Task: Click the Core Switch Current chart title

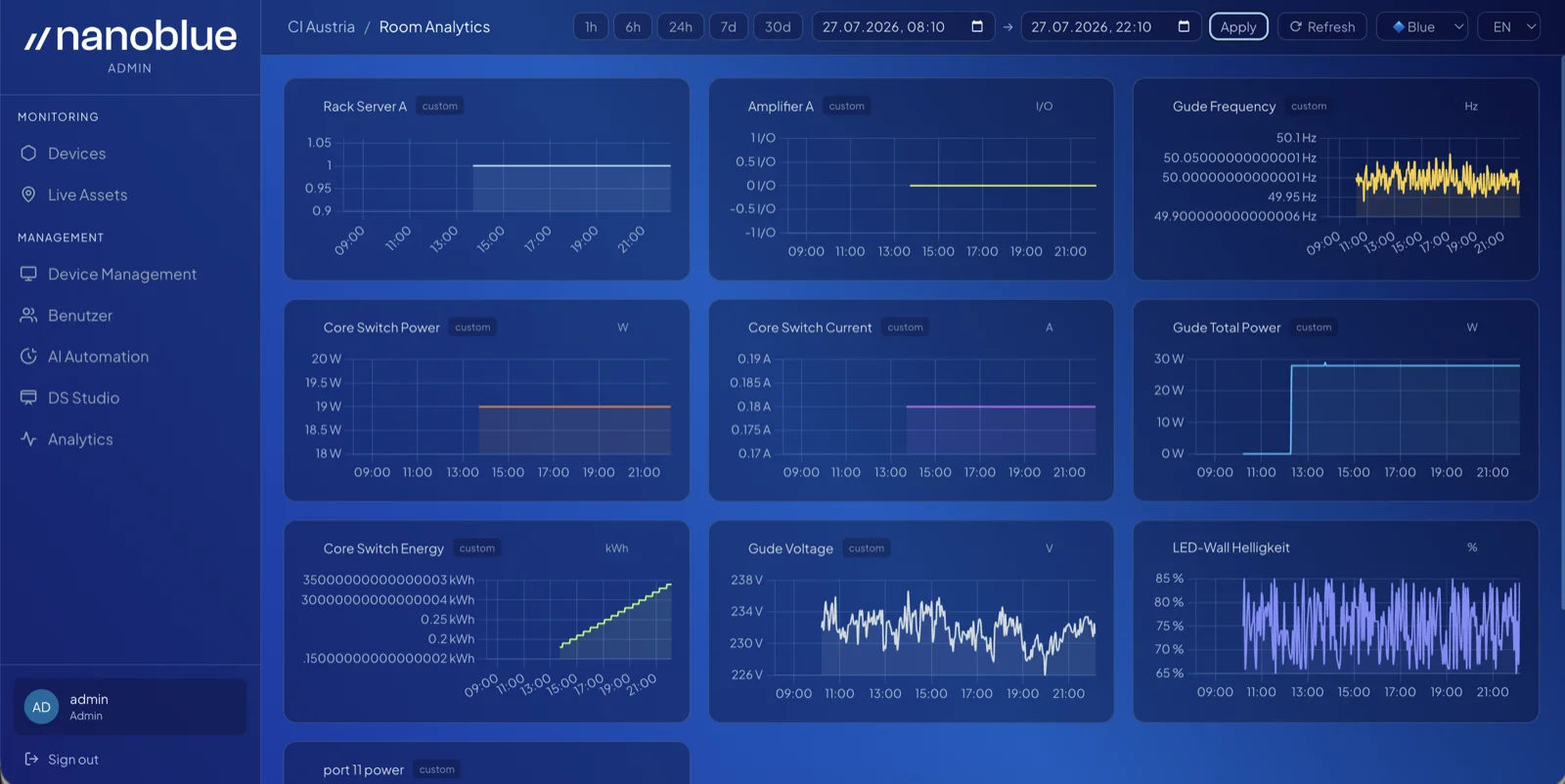Action: tap(810, 327)
